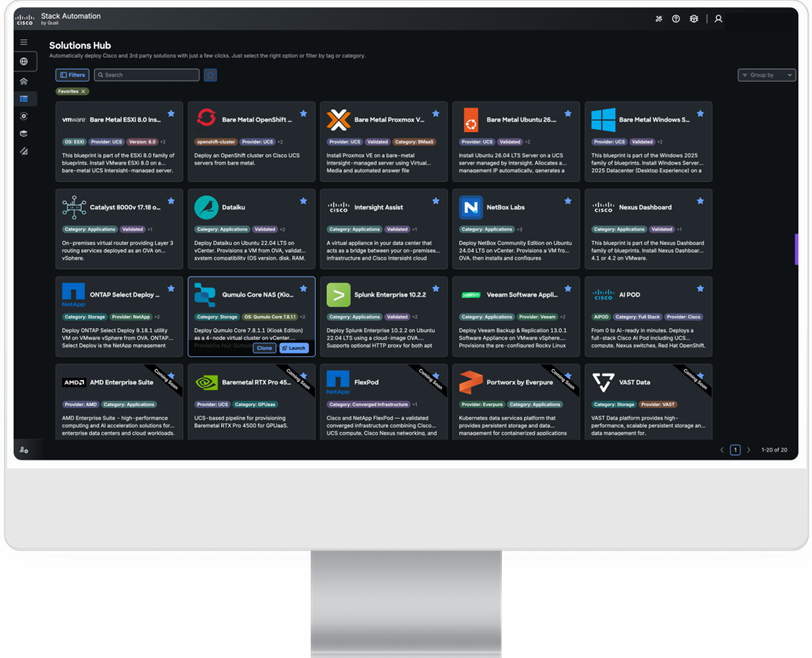Click the green Splunk arrow logo
This screenshot has height=658, width=812.
click(338, 295)
